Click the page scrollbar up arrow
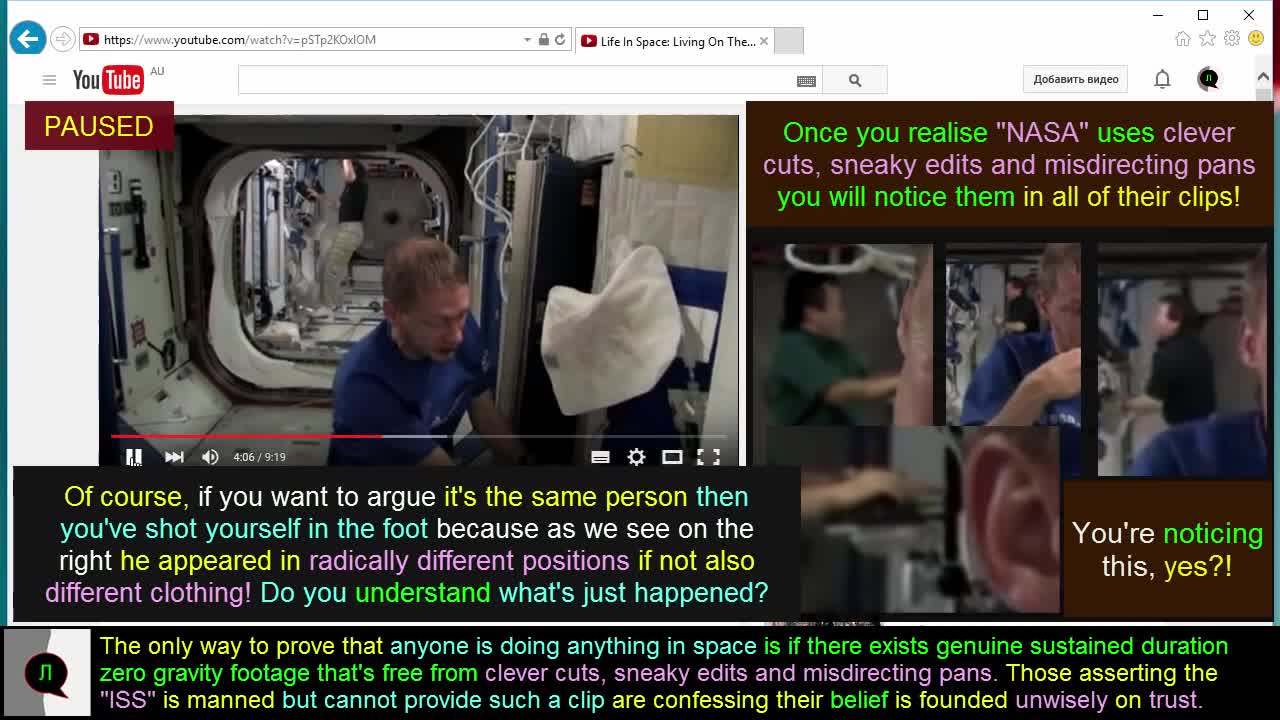1280x720 pixels. pos(1263,76)
